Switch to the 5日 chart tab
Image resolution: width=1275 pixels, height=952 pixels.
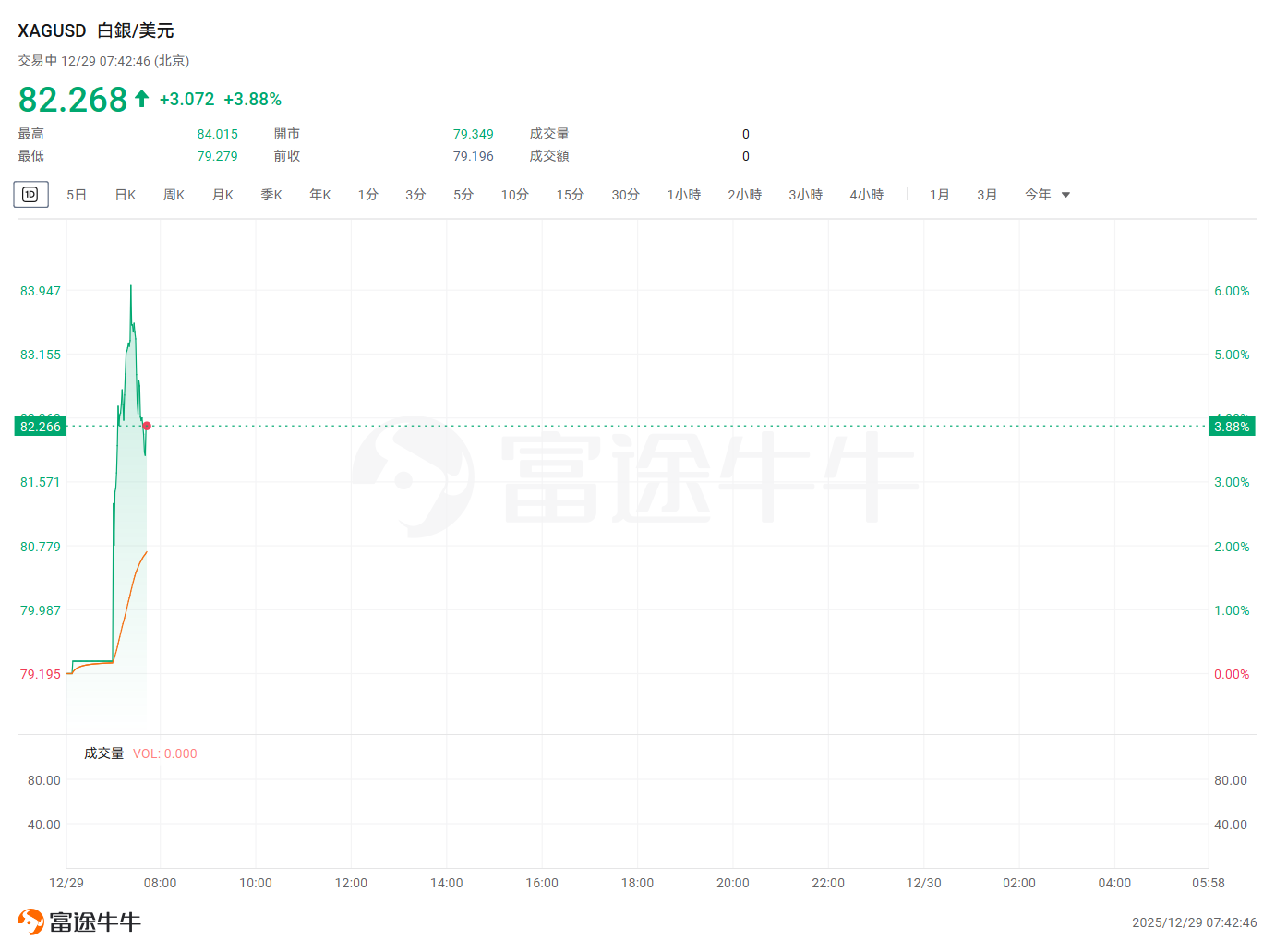tap(77, 195)
